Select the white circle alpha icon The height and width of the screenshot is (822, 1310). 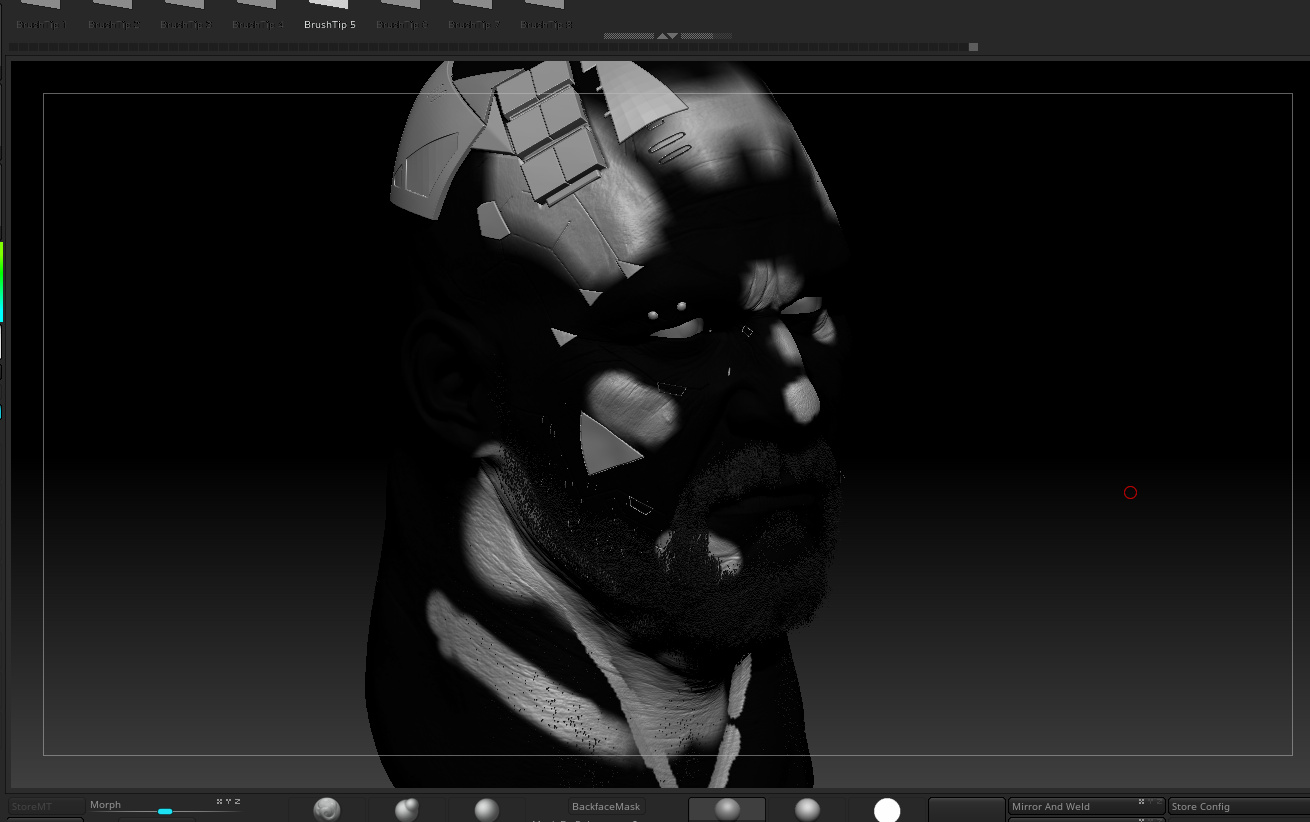point(887,810)
